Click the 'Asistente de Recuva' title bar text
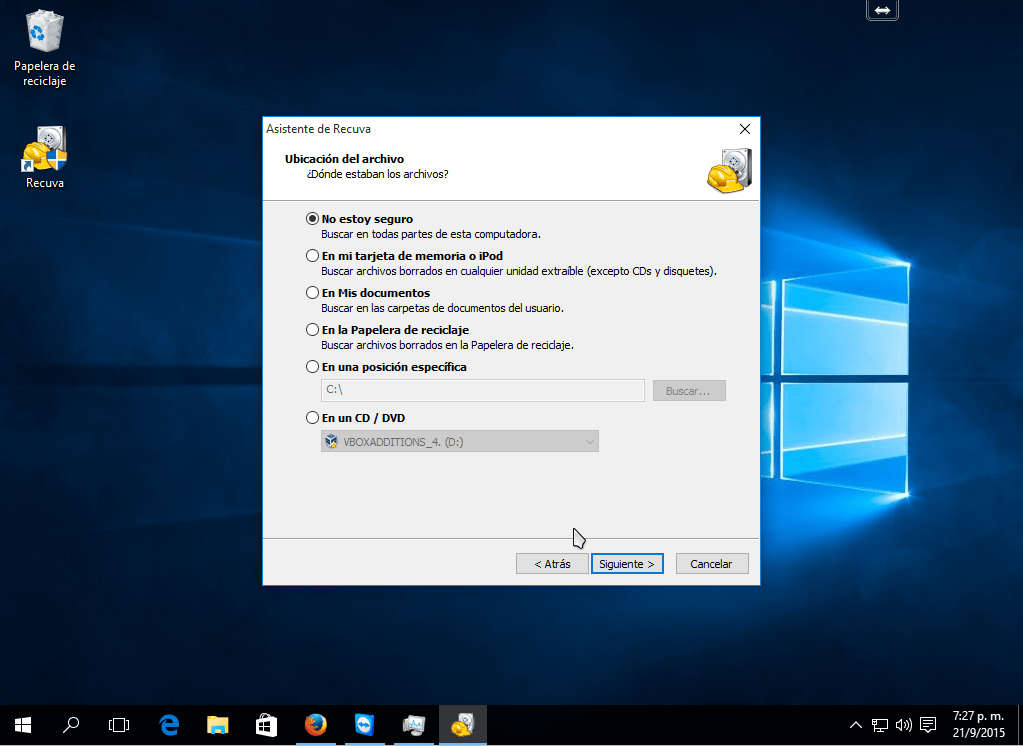Screen dimensions: 1023x746 point(318,129)
